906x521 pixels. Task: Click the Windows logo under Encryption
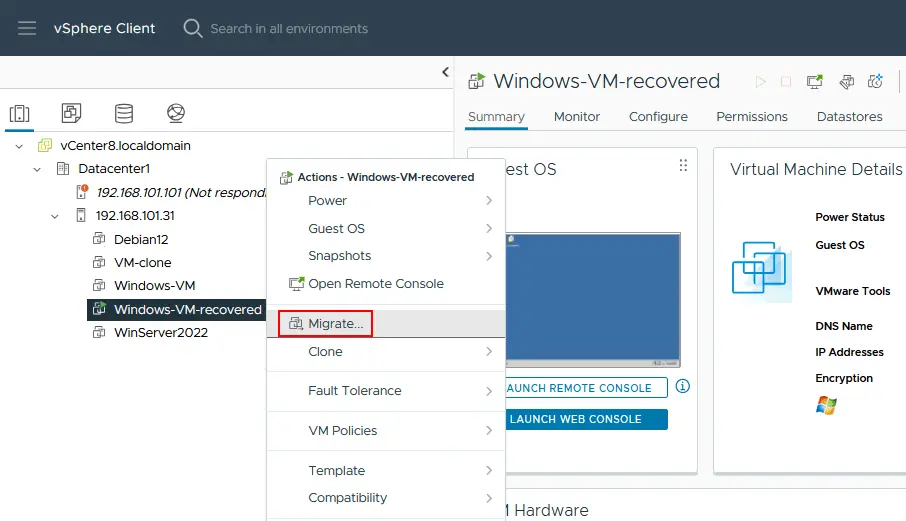coord(826,405)
